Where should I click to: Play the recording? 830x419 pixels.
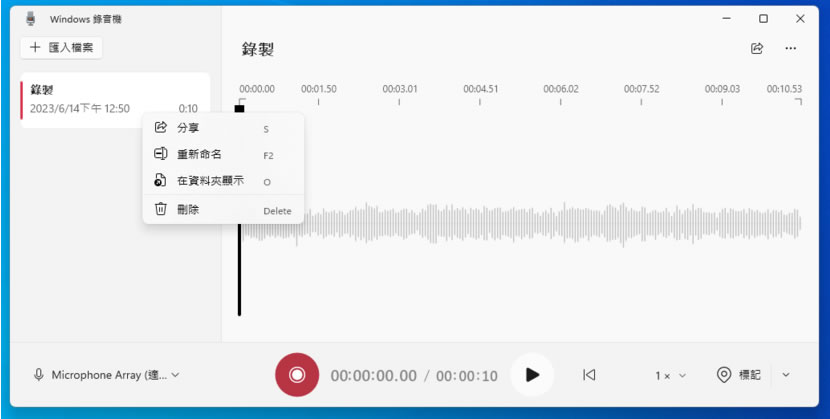click(x=532, y=375)
